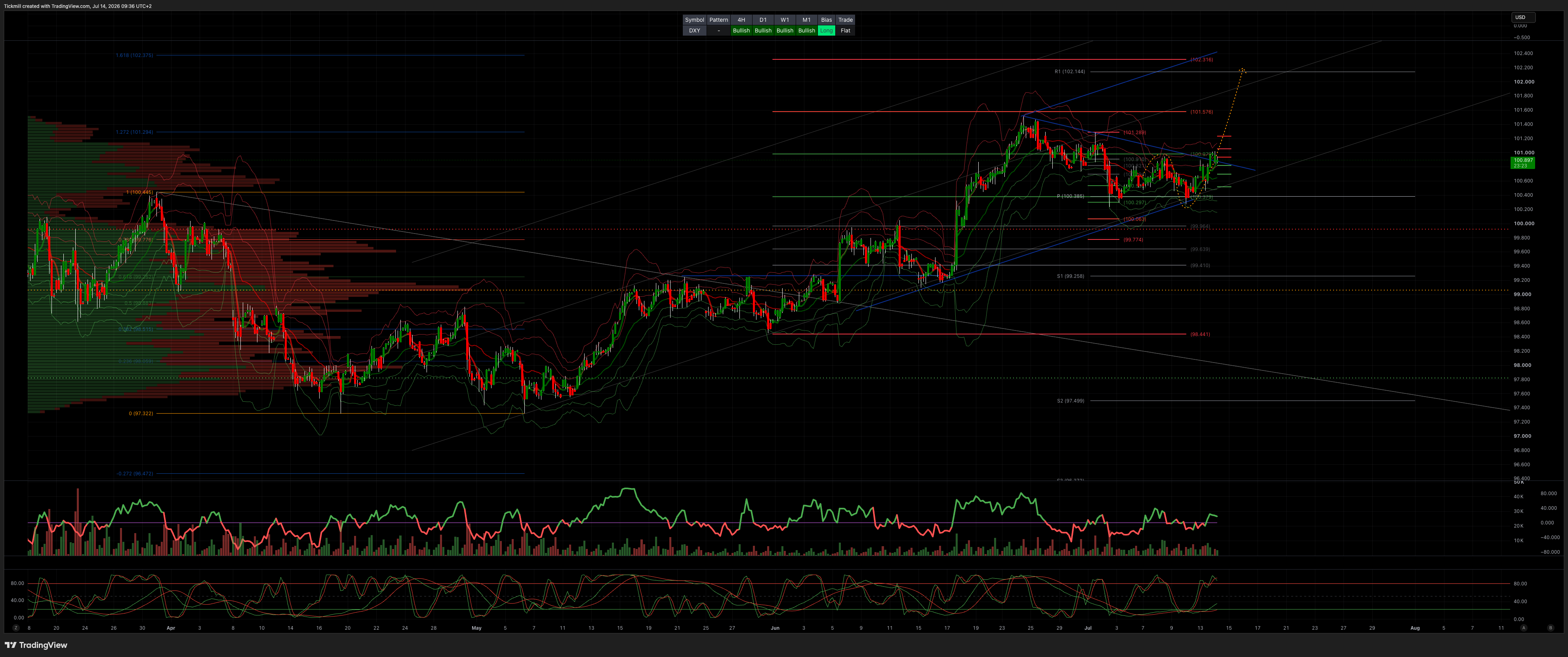This screenshot has height=657, width=1568.
Task: Click the TradingView logo at bottom left
Action: 36,645
